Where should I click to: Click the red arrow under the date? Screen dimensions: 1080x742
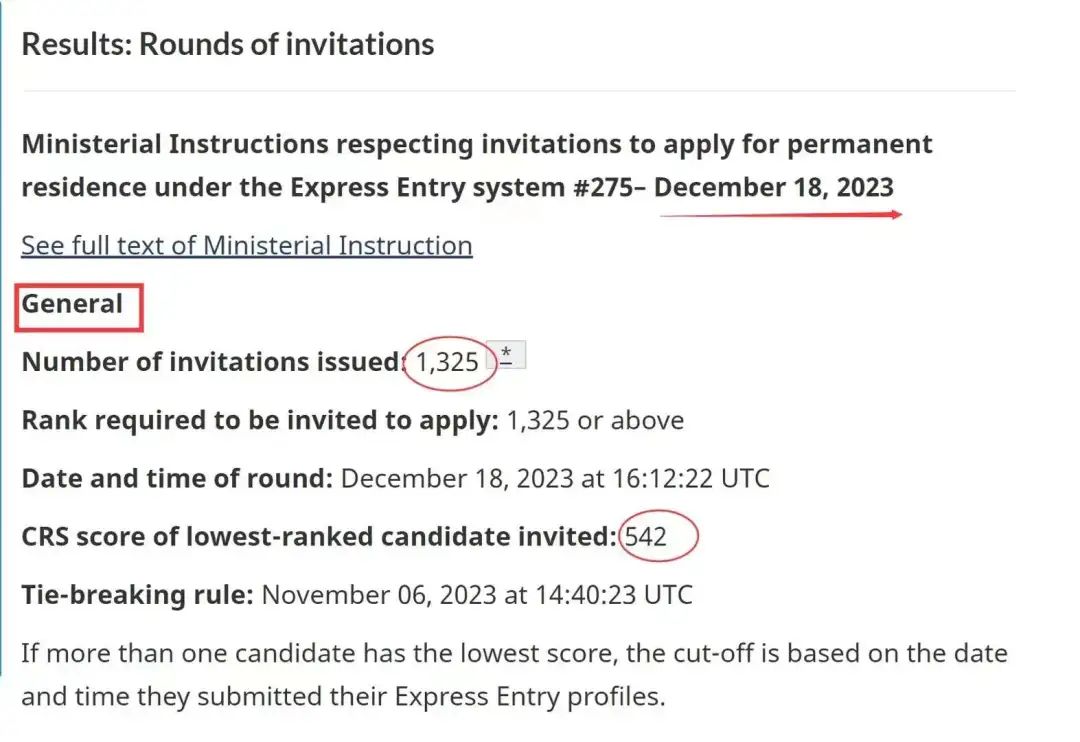pos(781,215)
